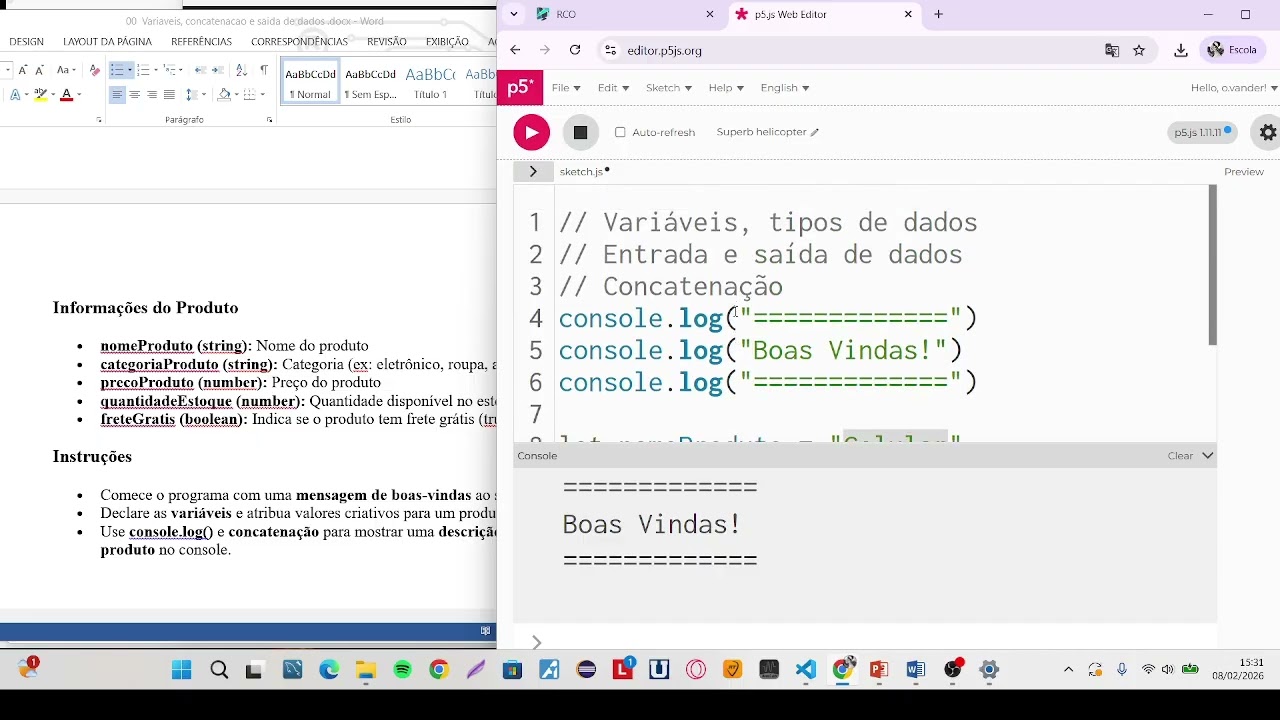
Task: Expand the sketch files sidebar arrow
Action: (533, 172)
